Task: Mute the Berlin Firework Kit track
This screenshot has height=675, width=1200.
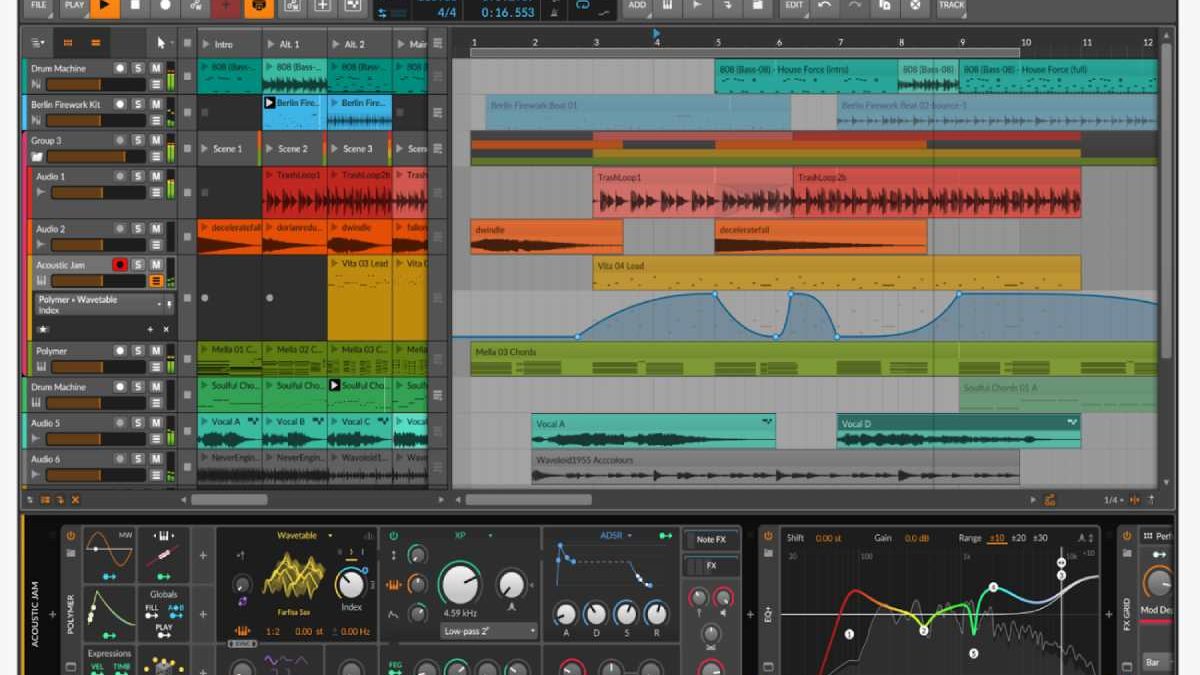Action: tap(156, 105)
